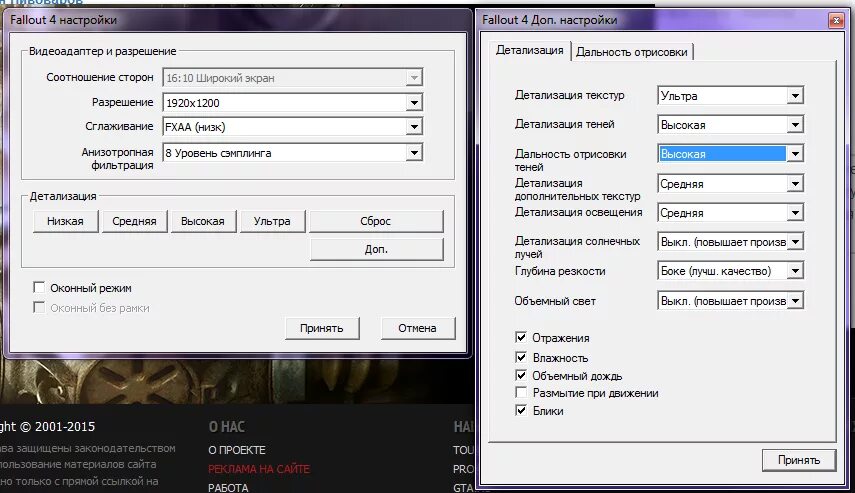The image size is (855, 493).
Task: Expand Детализация дополнительных текстур dropdown
Action: pos(730,184)
